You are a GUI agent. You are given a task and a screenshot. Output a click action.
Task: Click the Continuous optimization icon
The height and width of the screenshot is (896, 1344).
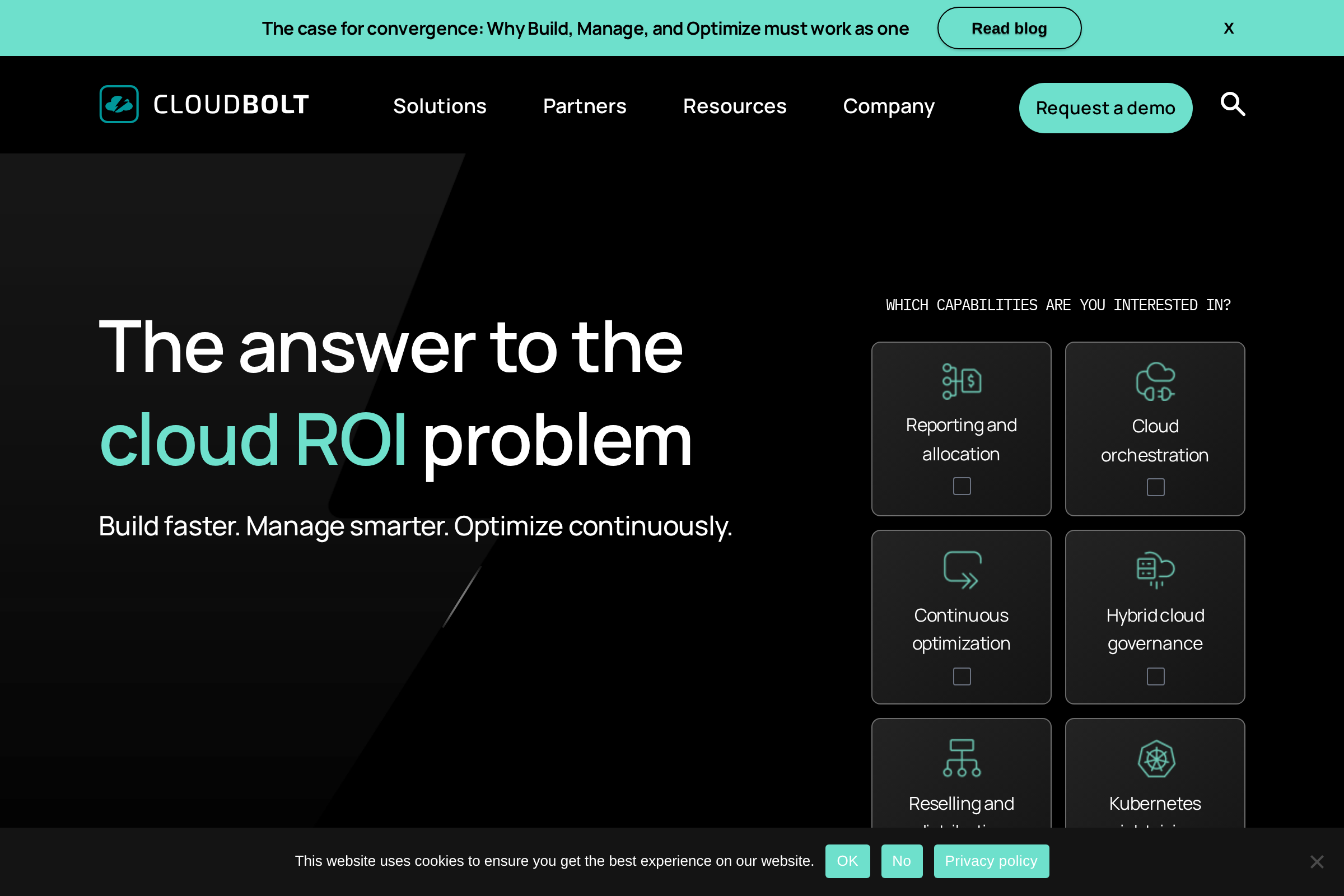(961, 570)
